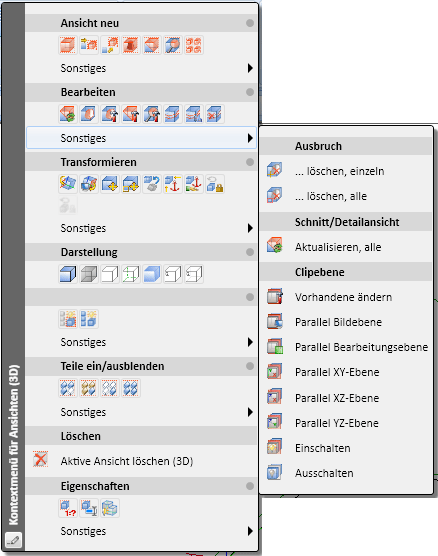Image resolution: width=438 pixels, height=556 pixels.
Task: Click the blue list with lightbulb cube icon
Action: tap(89, 319)
